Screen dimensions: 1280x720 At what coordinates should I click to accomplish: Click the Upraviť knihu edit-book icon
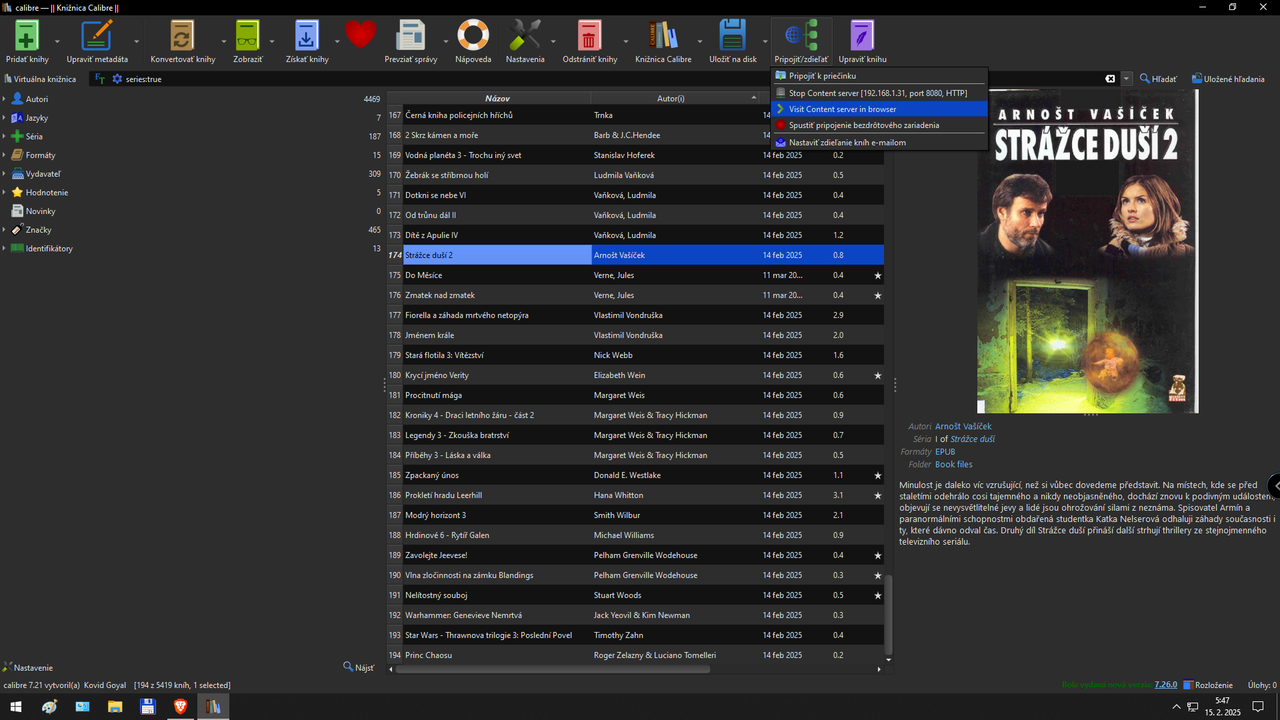pos(862,36)
